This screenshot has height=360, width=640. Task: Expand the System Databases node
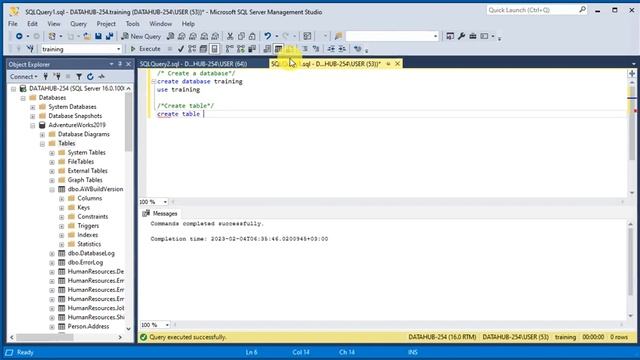point(33,107)
